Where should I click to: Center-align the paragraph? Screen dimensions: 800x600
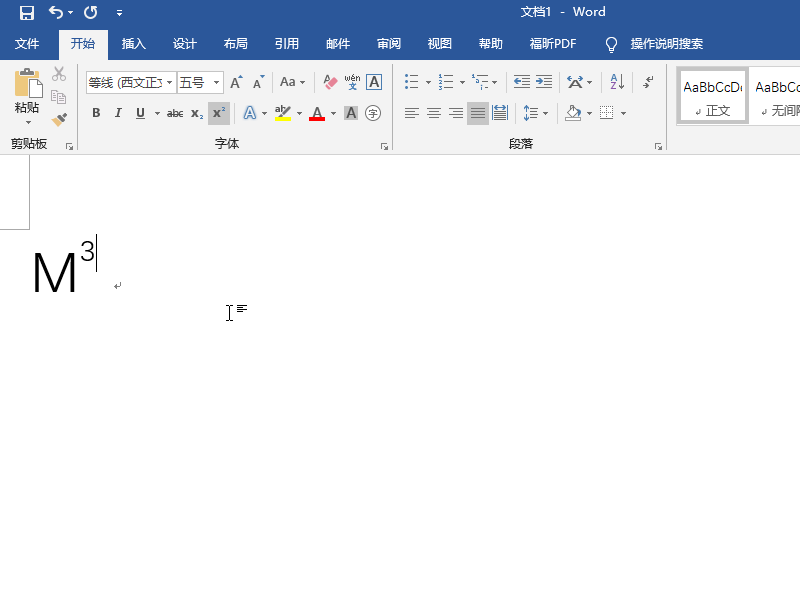click(434, 113)
